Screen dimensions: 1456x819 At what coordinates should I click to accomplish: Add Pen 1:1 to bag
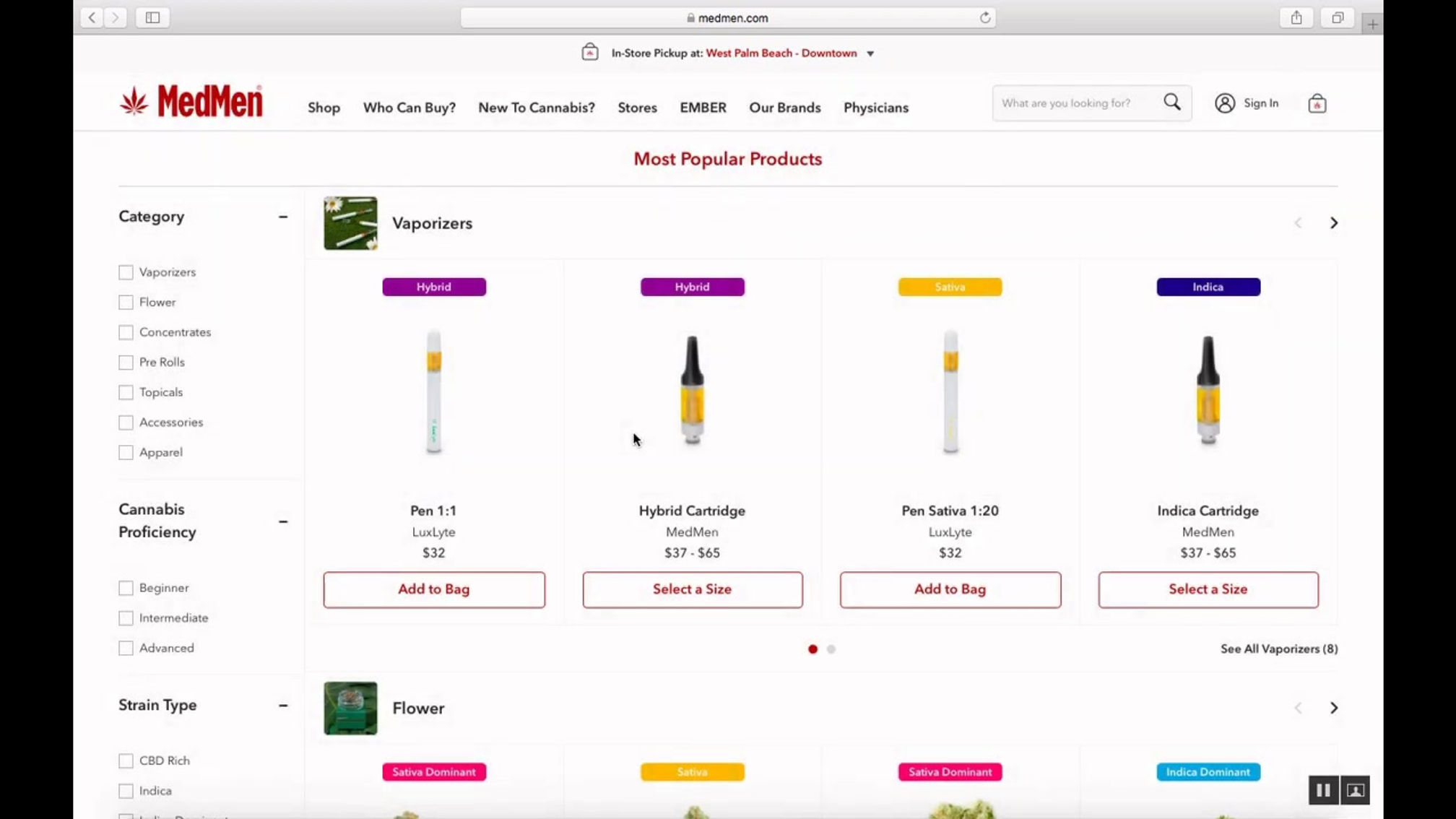434,589
